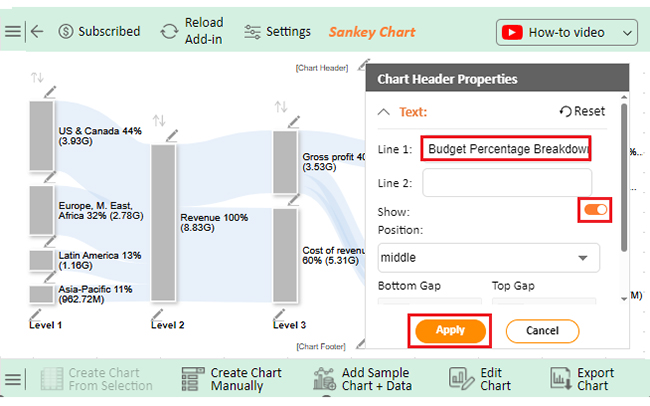Click the Reload Add-in icon

168,31
